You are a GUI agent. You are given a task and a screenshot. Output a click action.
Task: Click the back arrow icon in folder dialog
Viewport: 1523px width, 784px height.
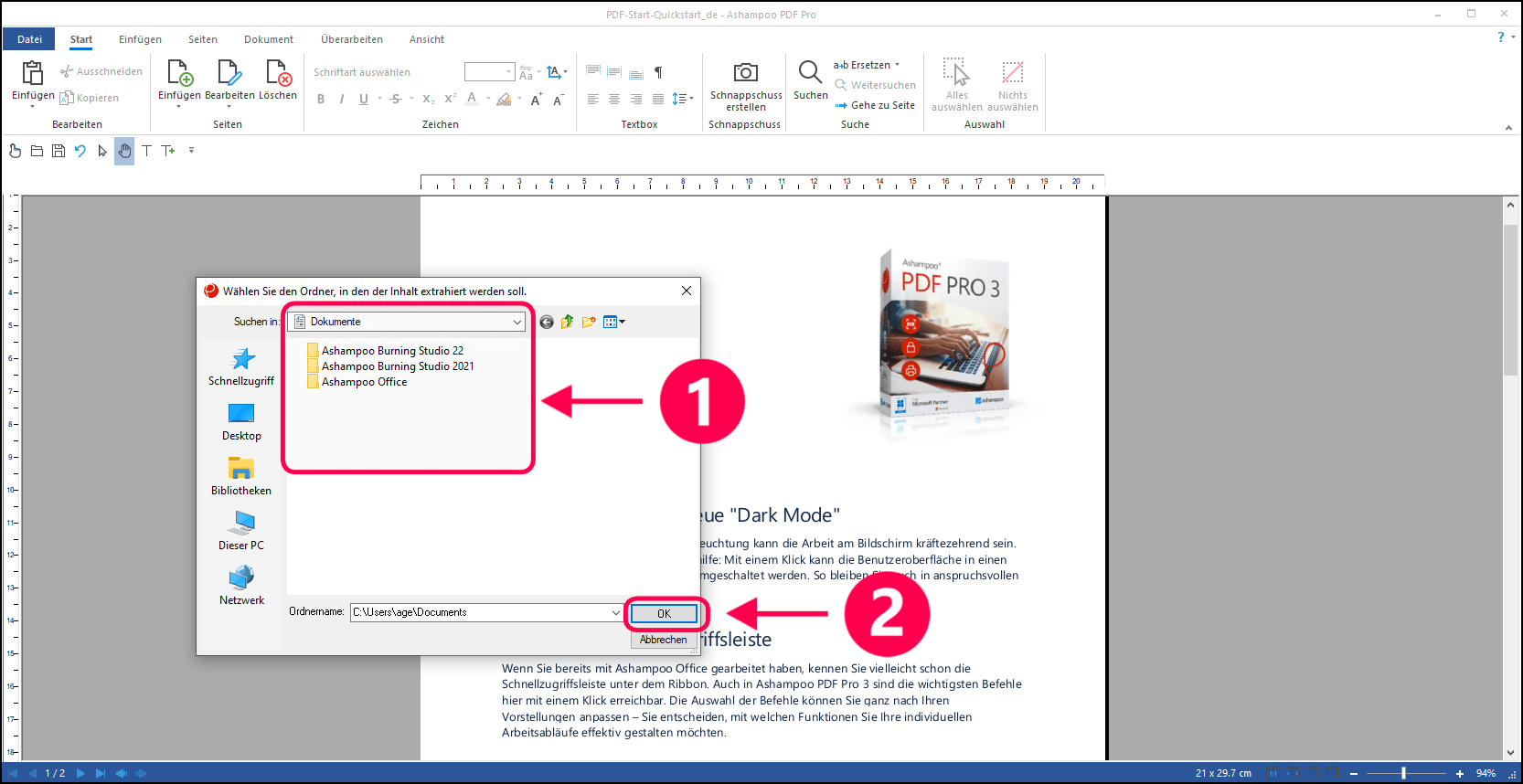tap(547, 322)
